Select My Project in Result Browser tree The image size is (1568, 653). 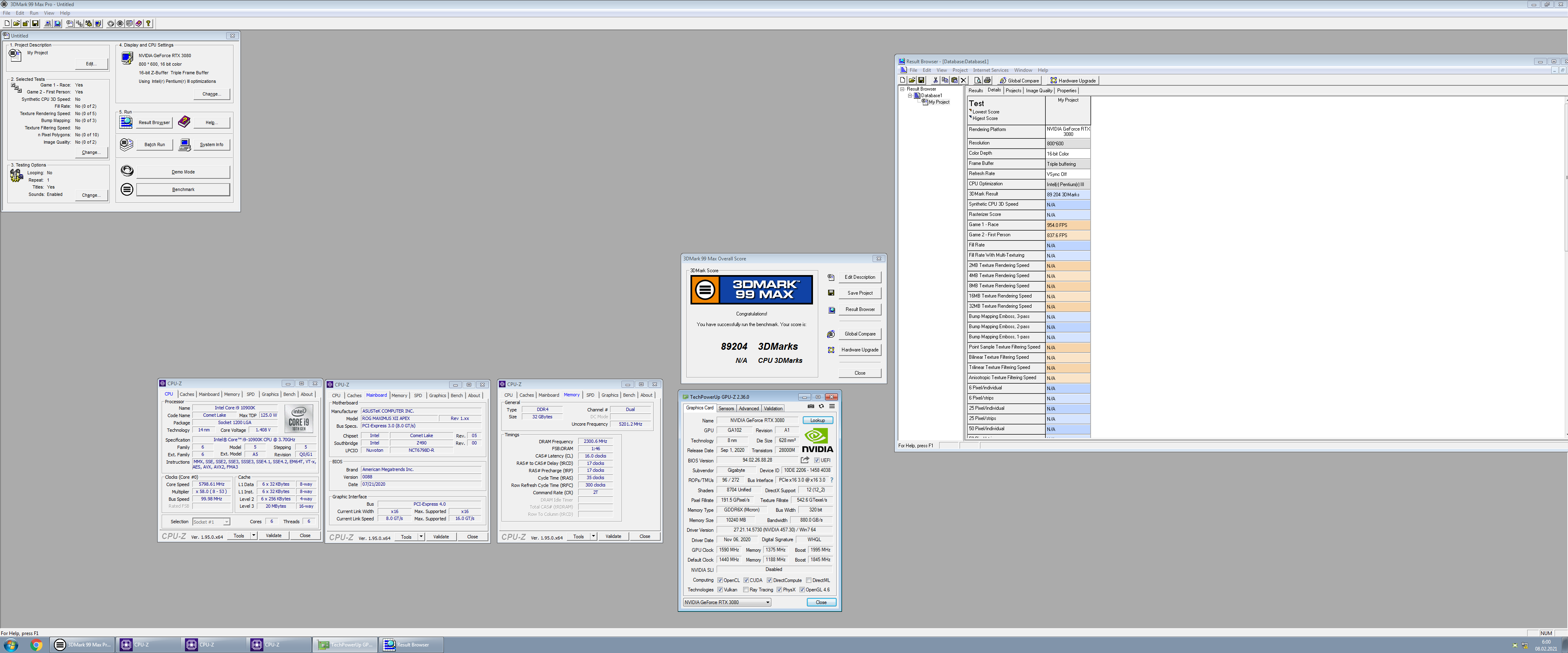[x=939, y=102]
